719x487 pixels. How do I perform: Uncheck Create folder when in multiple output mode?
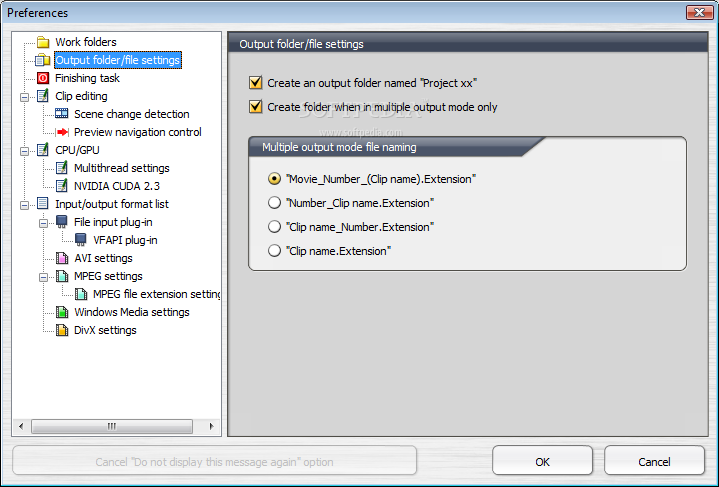pos(255,106)
